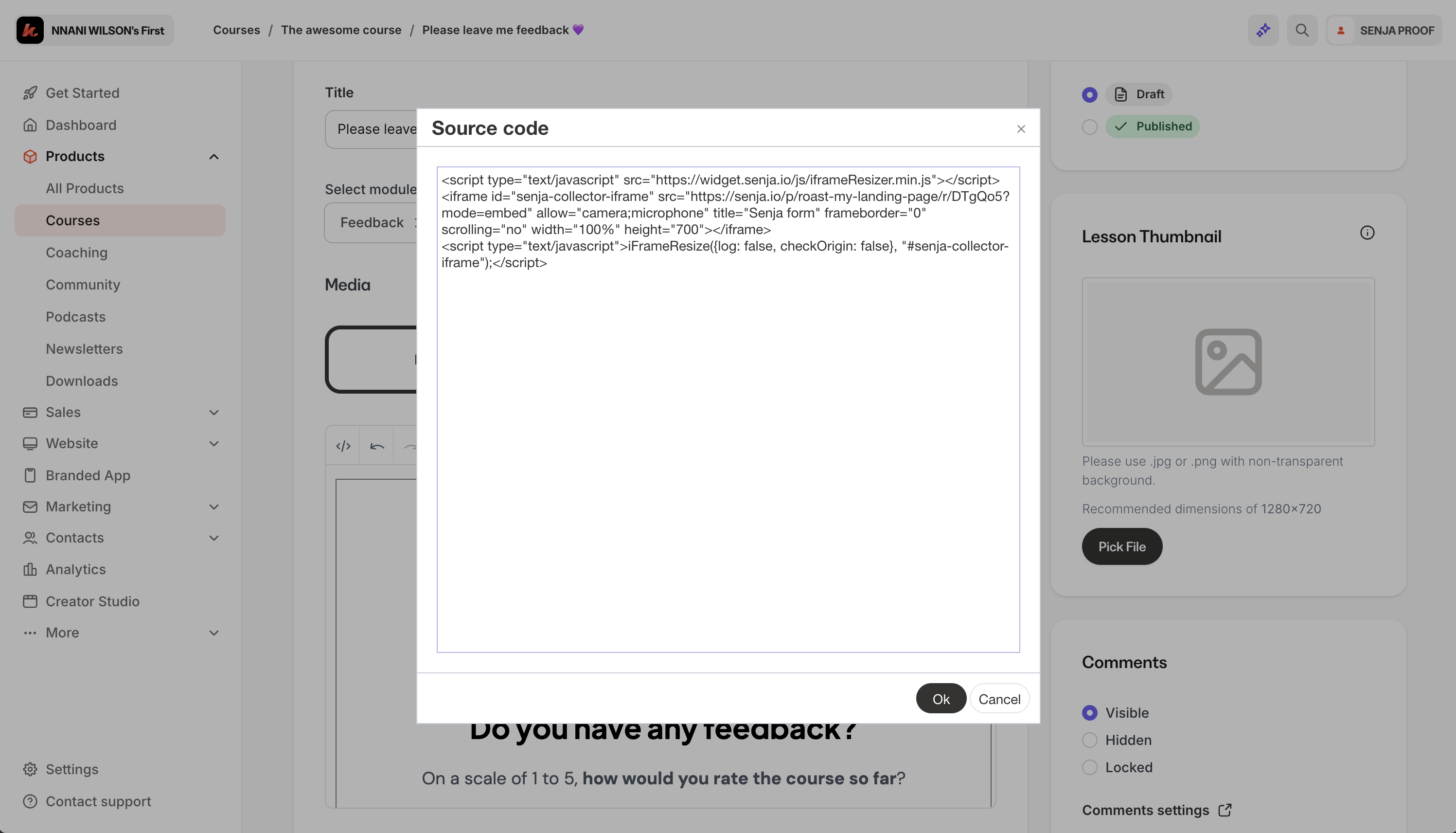Click the Creator Studio icon
The width and height of the screenshot is (1456, 833).
coord(30,601)
